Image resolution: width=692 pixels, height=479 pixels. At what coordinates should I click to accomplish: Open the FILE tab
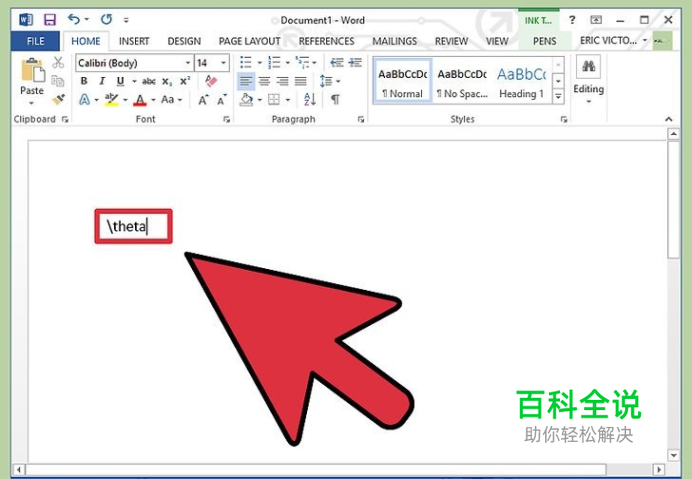click(35, 41)
